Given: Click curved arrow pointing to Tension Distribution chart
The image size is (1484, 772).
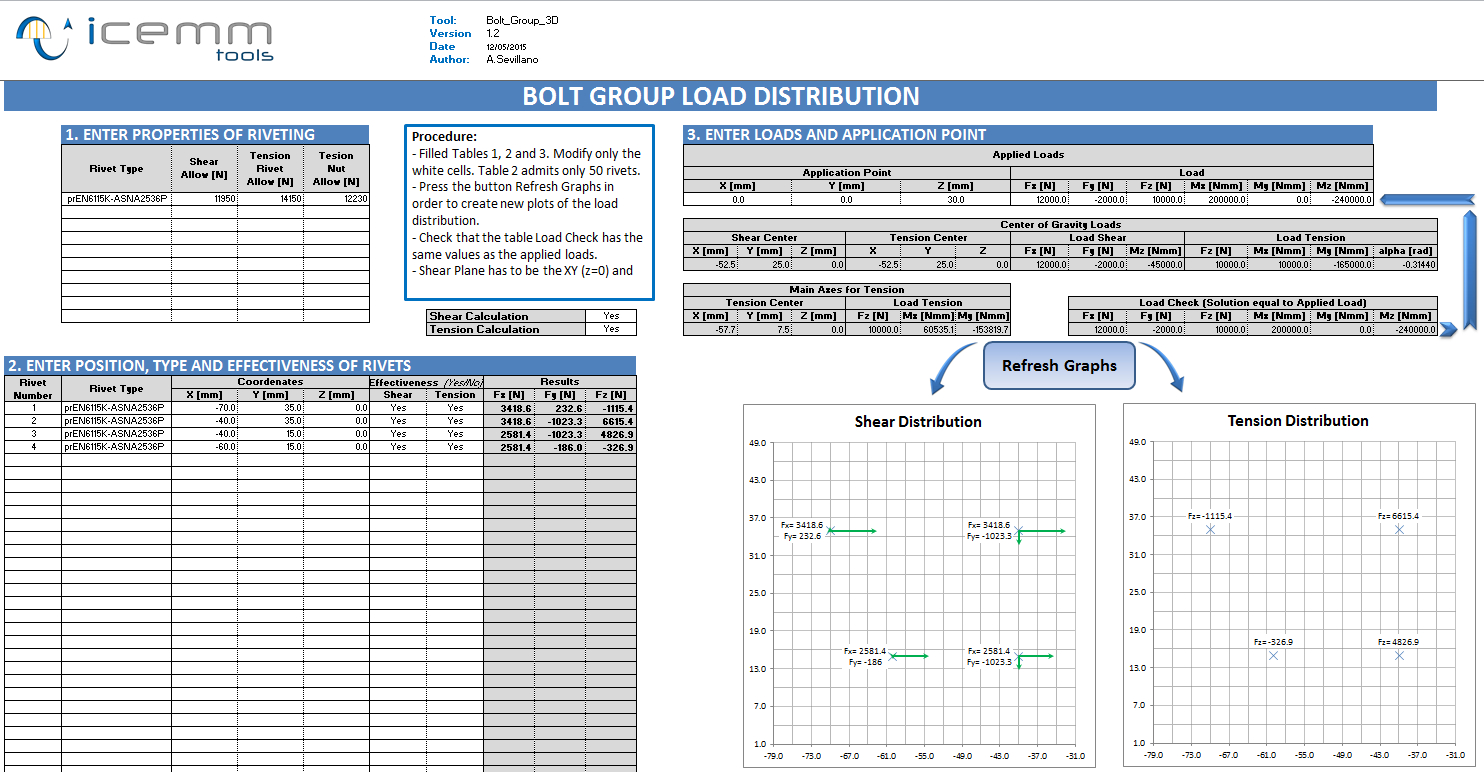Looking at the screenshot, I should coord(1164,368).
